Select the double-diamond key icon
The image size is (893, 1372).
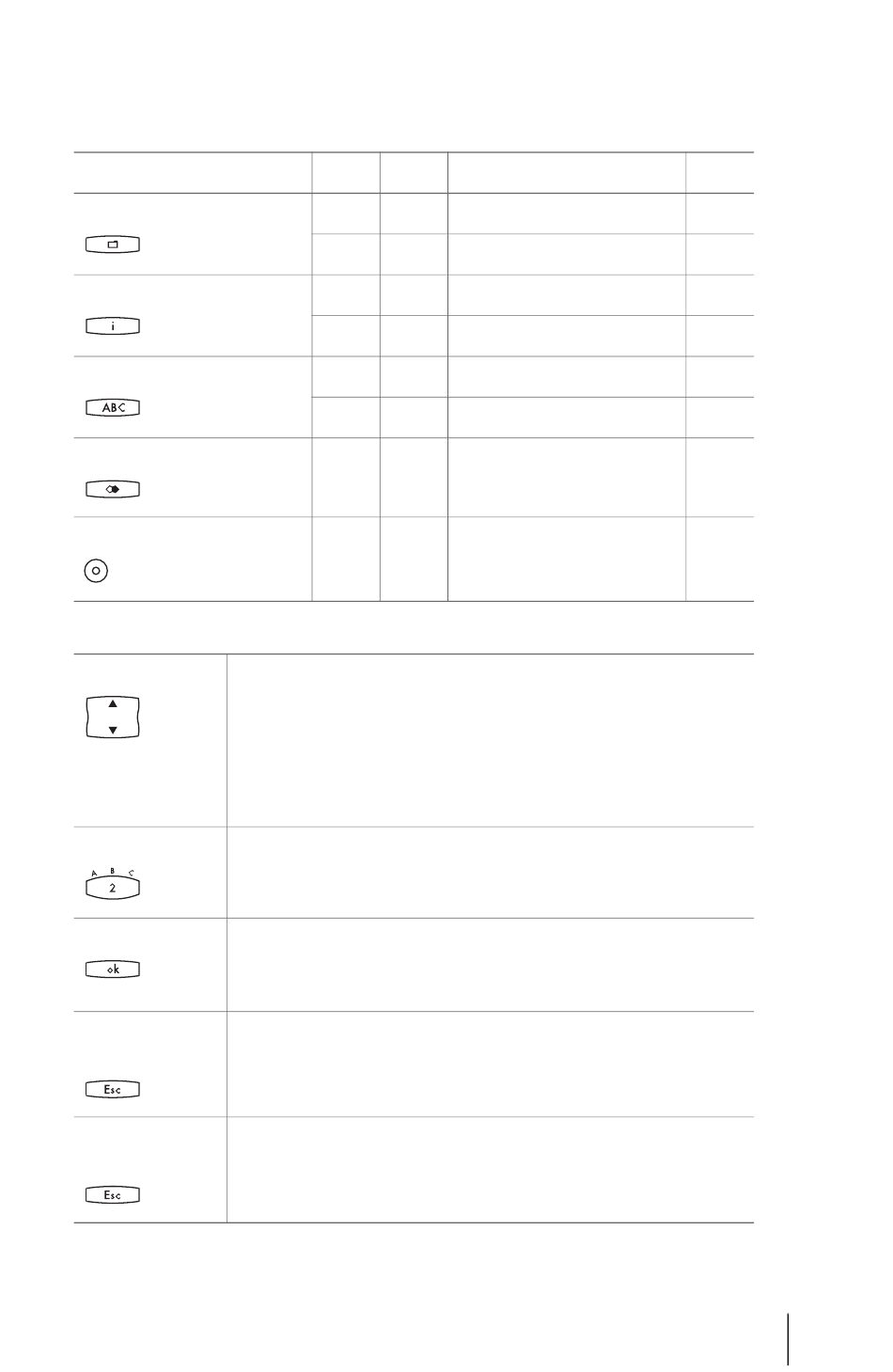coord(113,490)
